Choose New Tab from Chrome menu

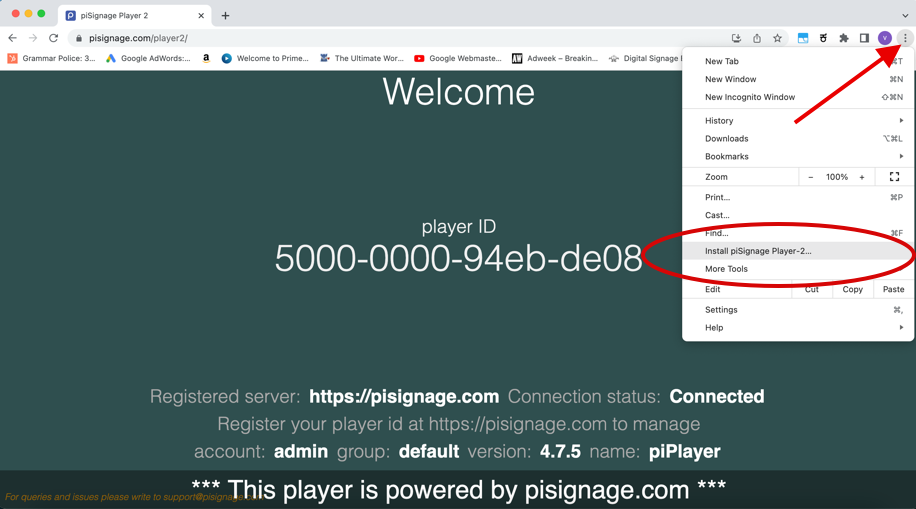798,61
